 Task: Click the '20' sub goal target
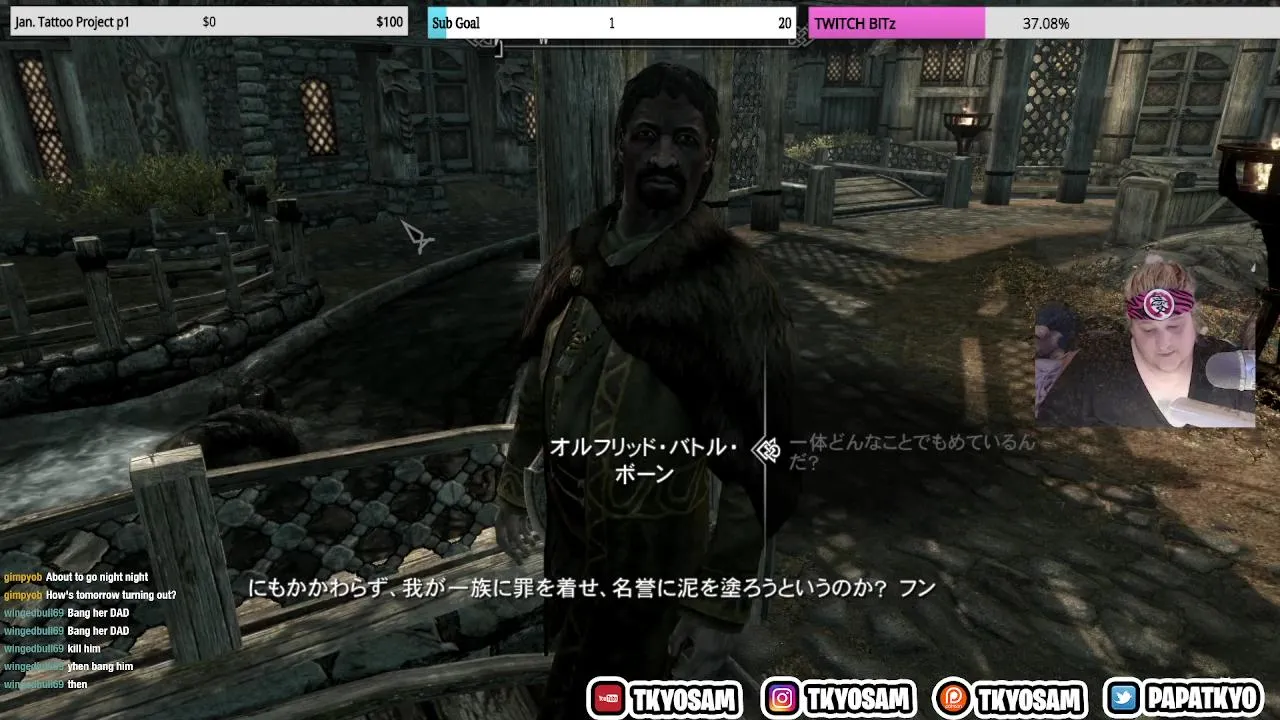[785, 23]
